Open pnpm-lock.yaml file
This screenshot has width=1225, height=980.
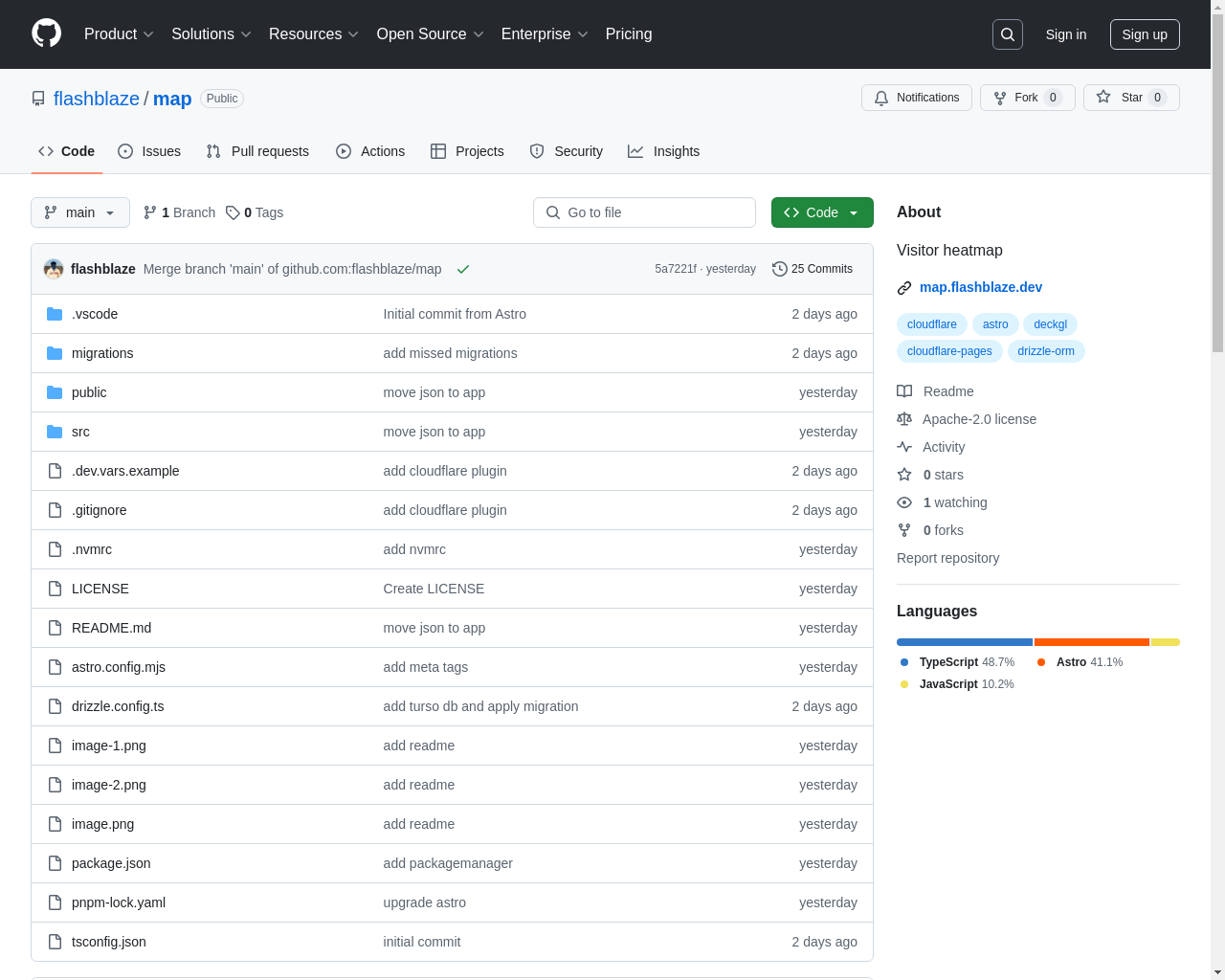119,902
